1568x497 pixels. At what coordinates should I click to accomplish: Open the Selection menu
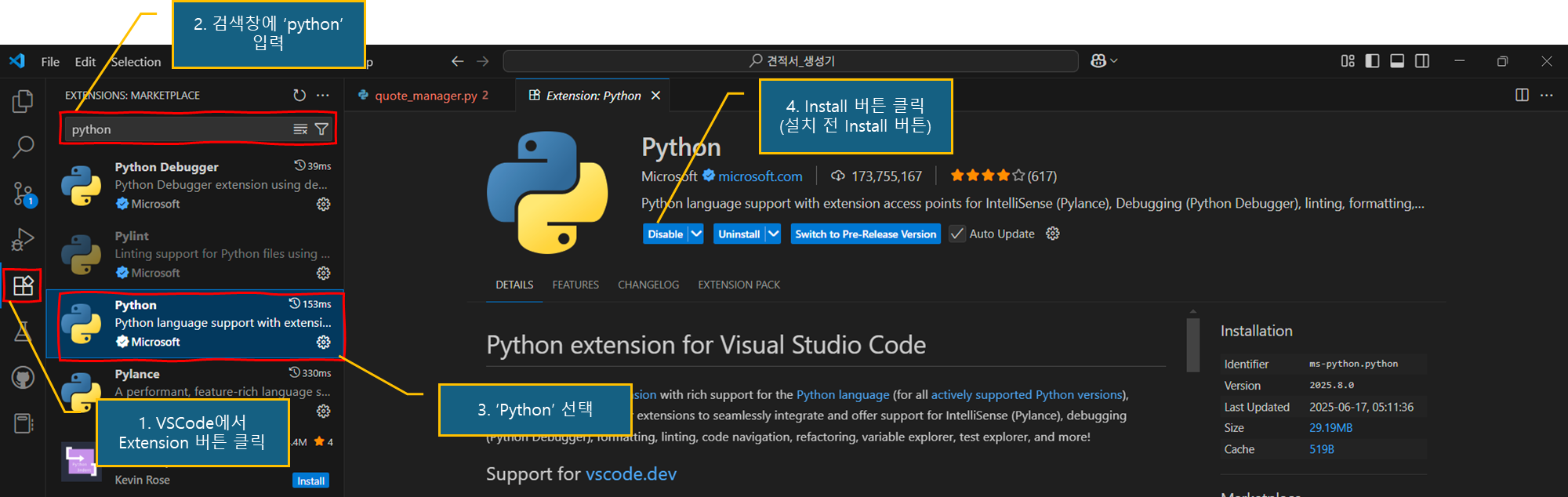[x=136, y=62]
